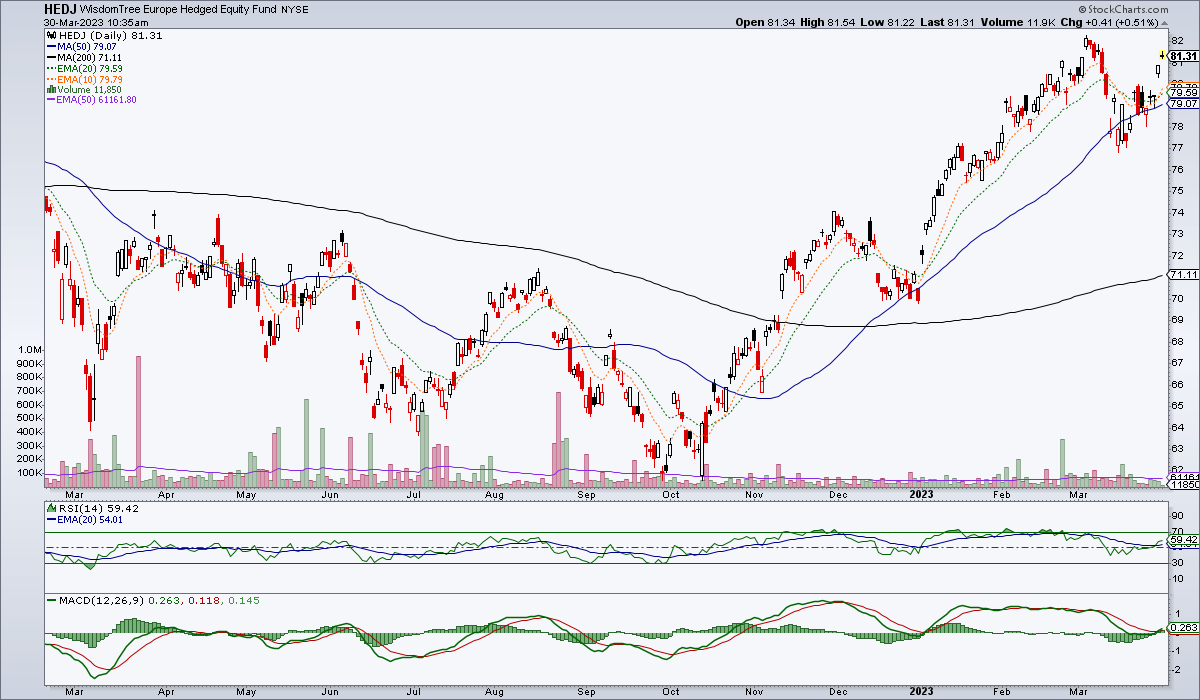Viewport: 1200px width, 700px height.
Task: Click the purple line sample beside EMA(50)
Action: 50,100
